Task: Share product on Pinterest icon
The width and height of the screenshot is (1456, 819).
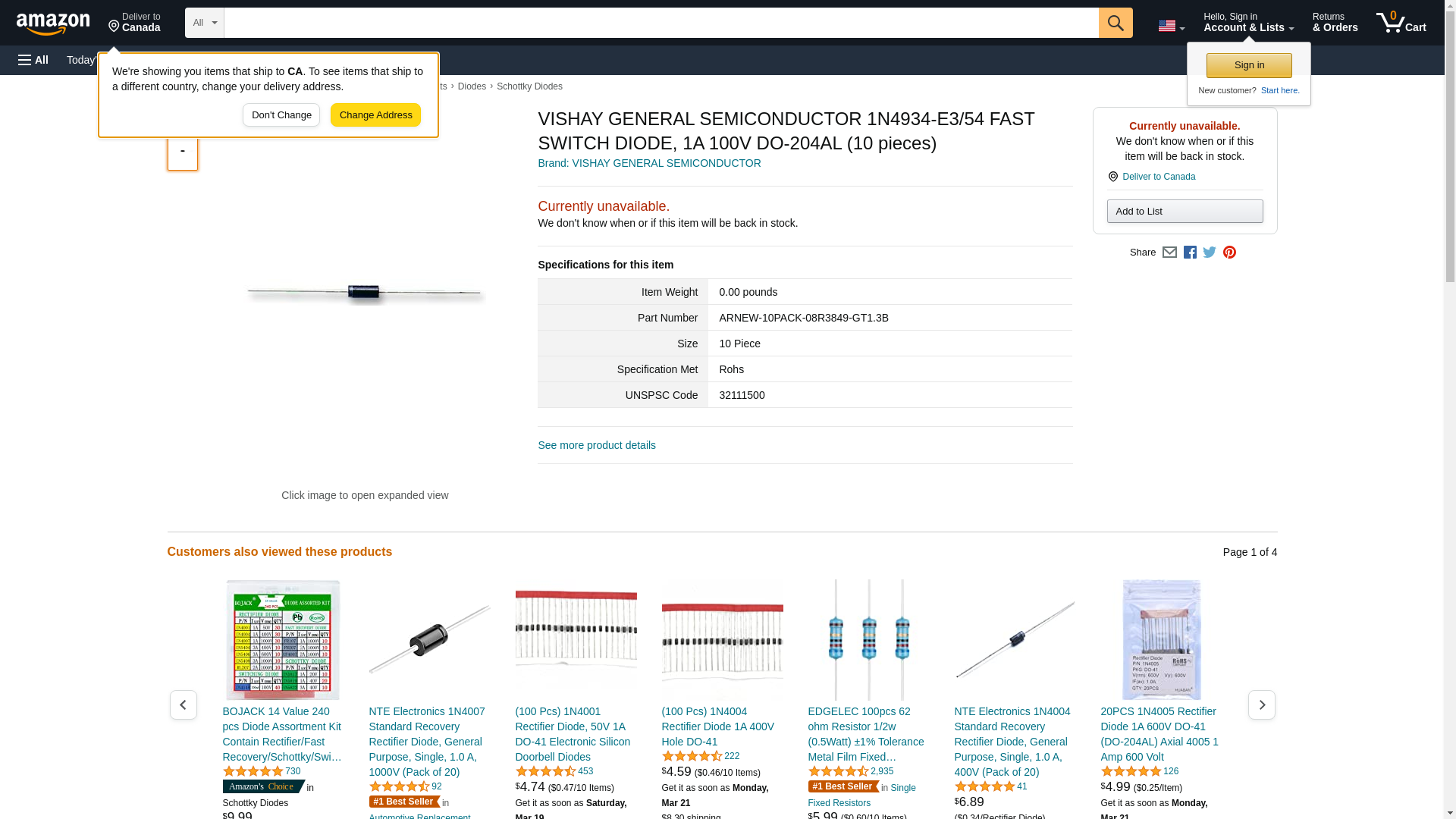Action: coord(1229,253)
